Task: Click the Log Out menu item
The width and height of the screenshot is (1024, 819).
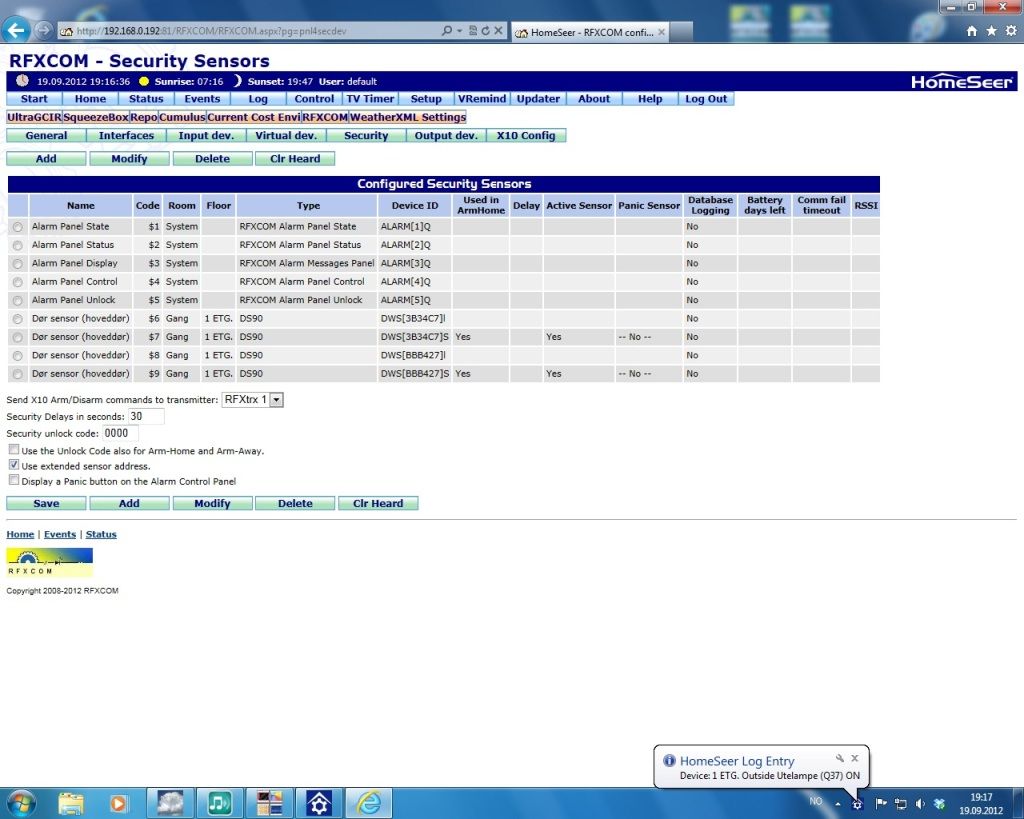Action: [x=706, y=99]
